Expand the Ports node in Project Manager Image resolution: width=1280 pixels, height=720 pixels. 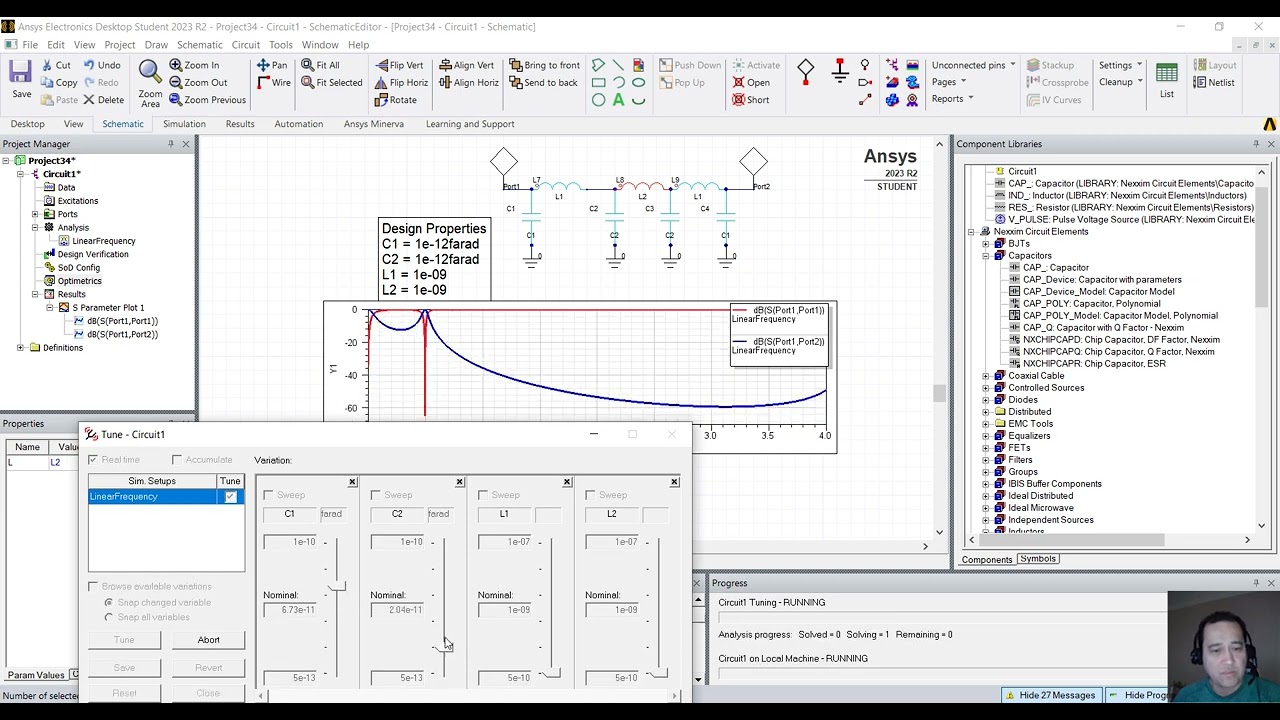[35, 214]
